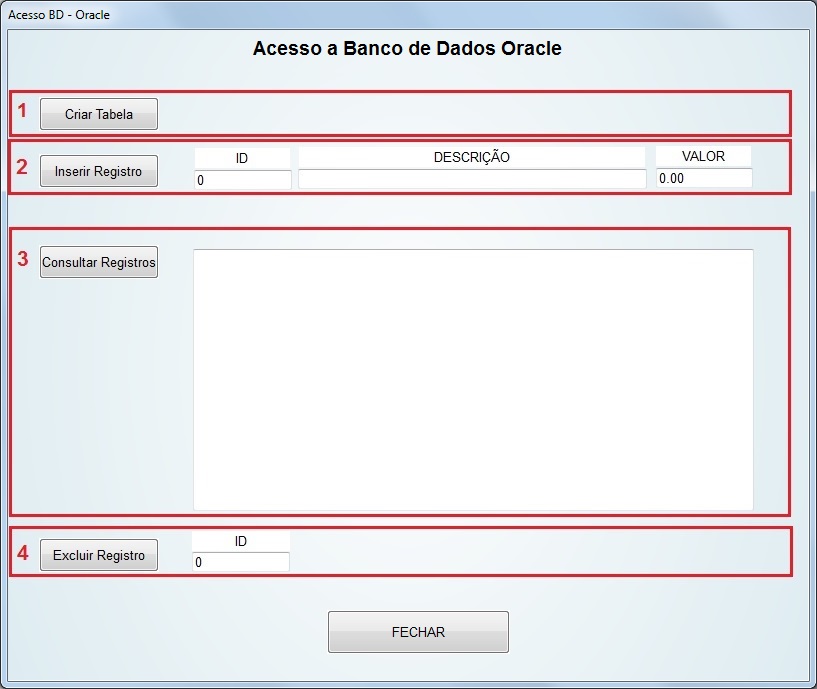Viewport: 817px width, 689px height.
Task: Click the DESCRIÇÃO column label
Action: click(472, 157)
